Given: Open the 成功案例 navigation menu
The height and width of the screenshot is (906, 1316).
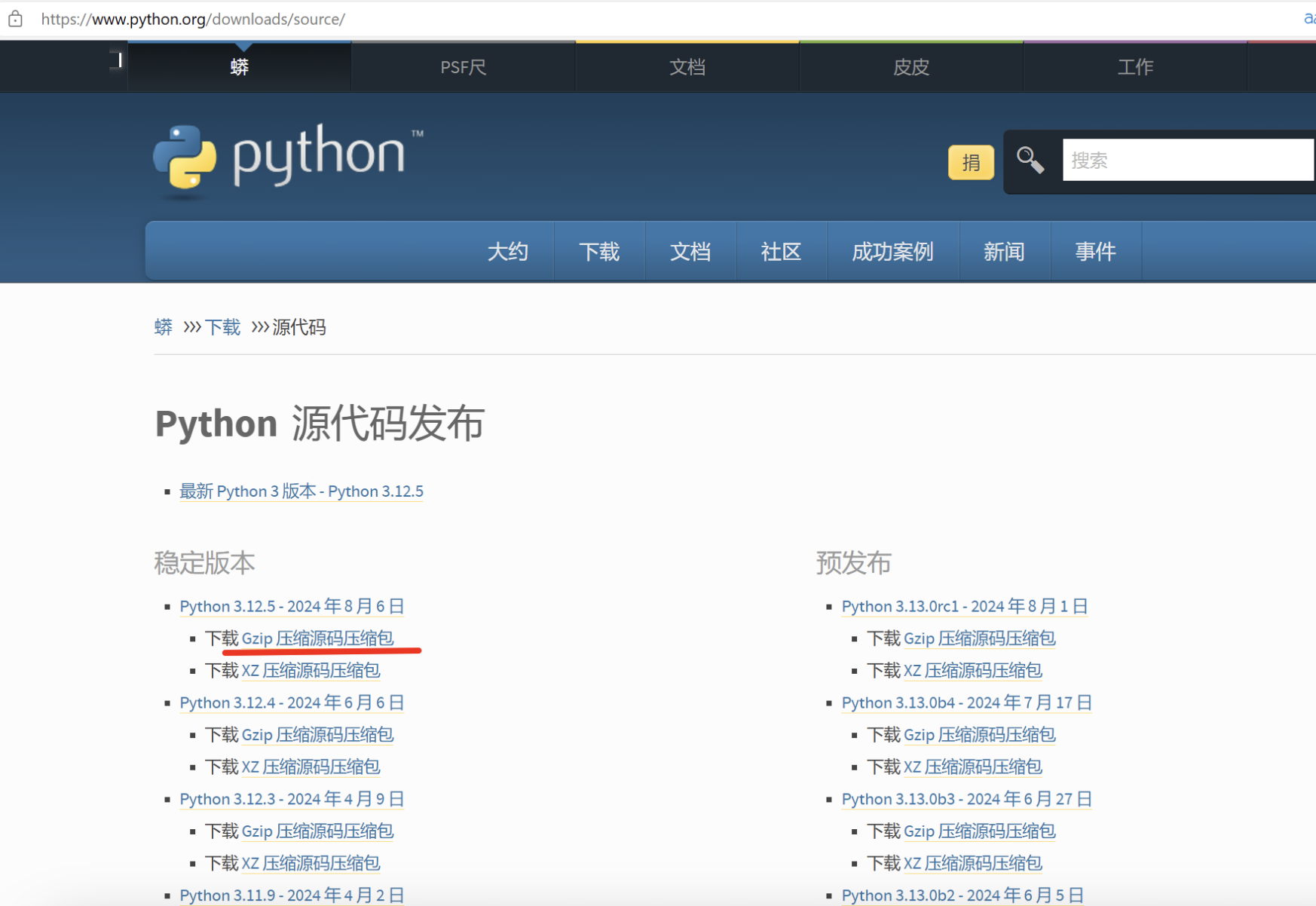Looking at the screenshot, I should (x=893, y=251).
